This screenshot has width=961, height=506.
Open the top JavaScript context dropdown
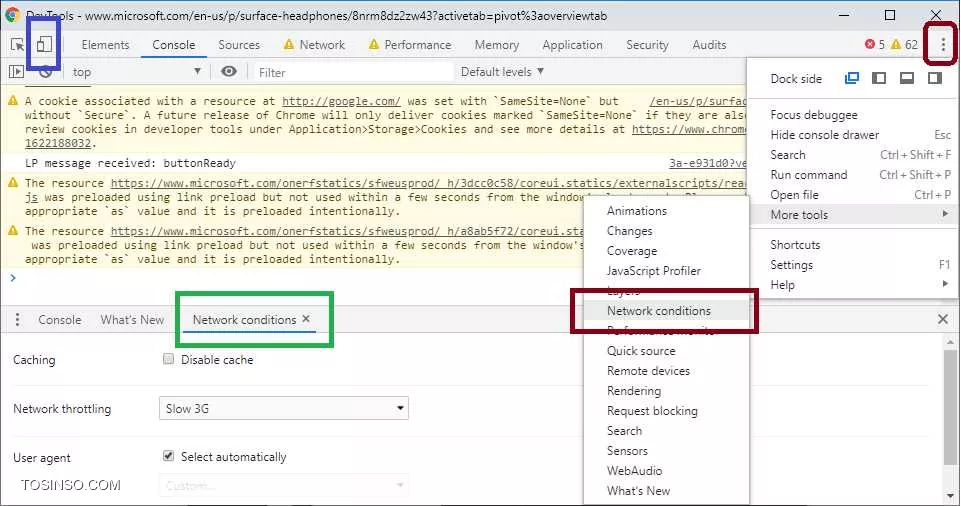pyautogui.click(x=136, y=72)
